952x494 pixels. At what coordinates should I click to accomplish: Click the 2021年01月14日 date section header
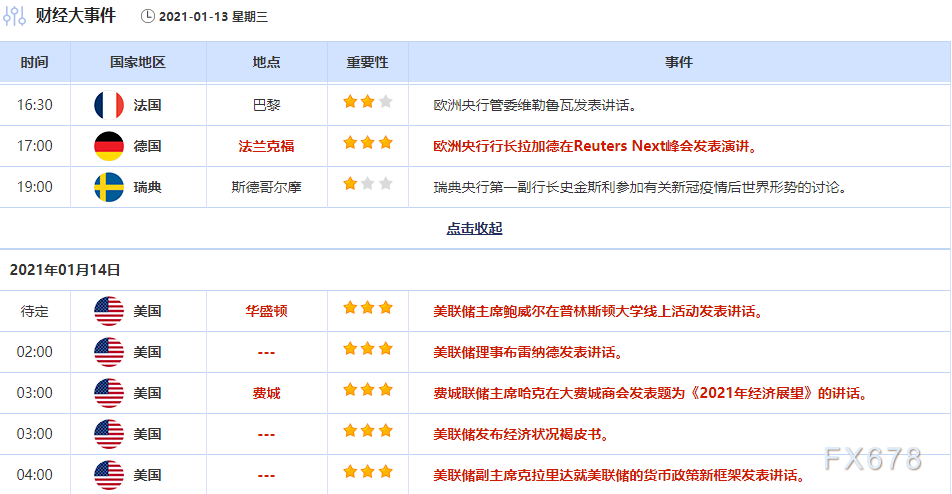pyautogui.click(x=65, y=270)
